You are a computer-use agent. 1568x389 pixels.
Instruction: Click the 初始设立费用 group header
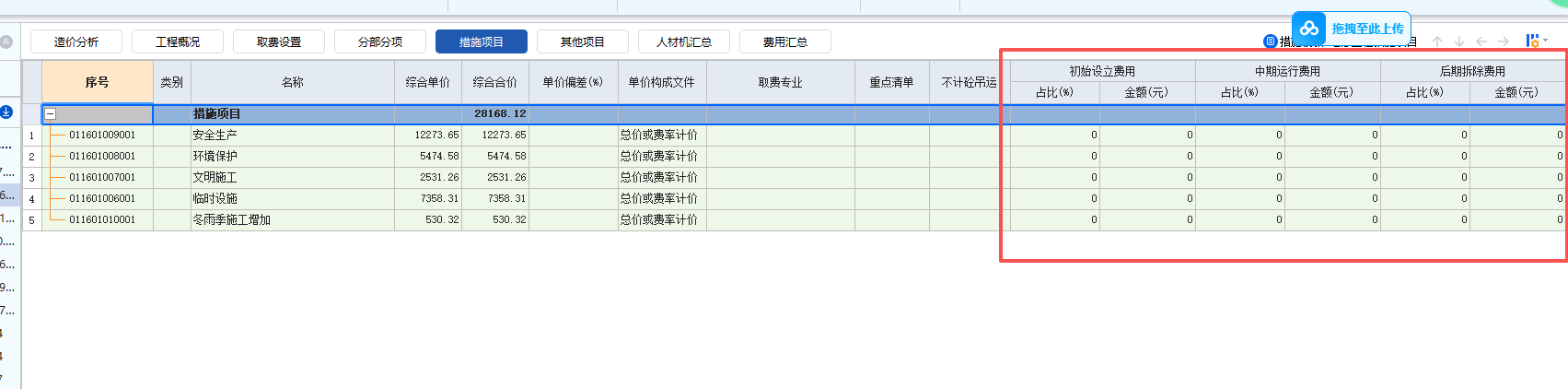click(x=1102, y=71)
